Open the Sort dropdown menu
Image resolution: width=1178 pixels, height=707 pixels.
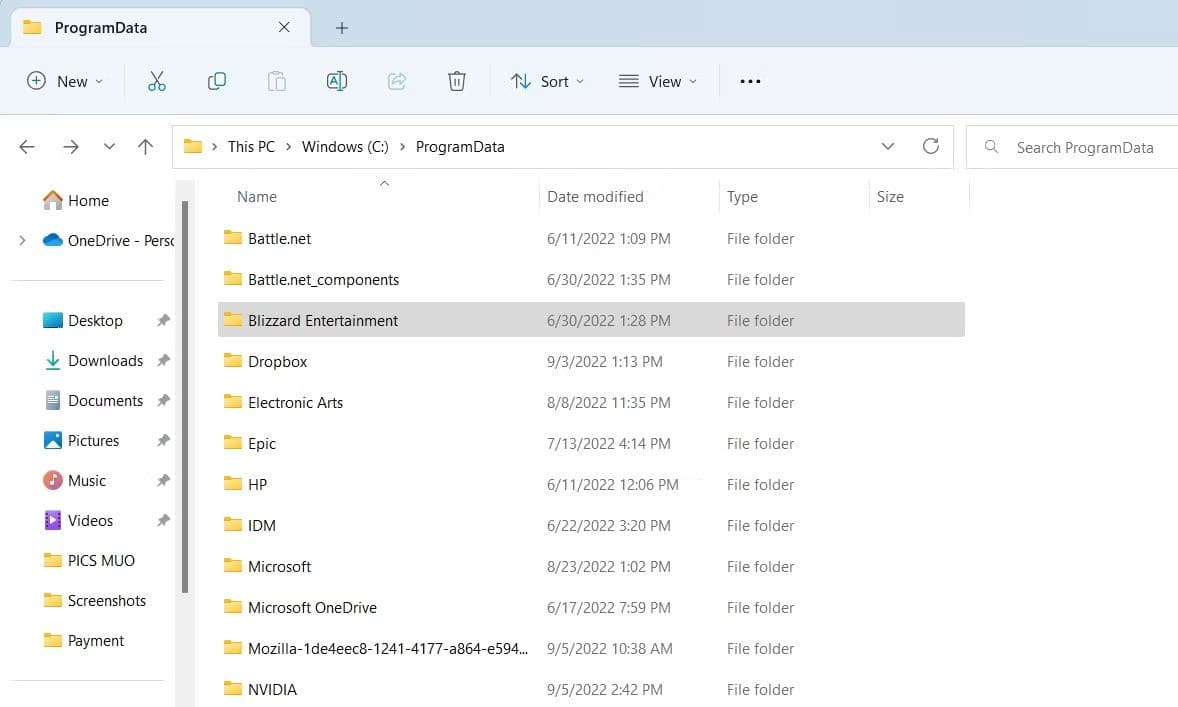[x=547, y=81]
